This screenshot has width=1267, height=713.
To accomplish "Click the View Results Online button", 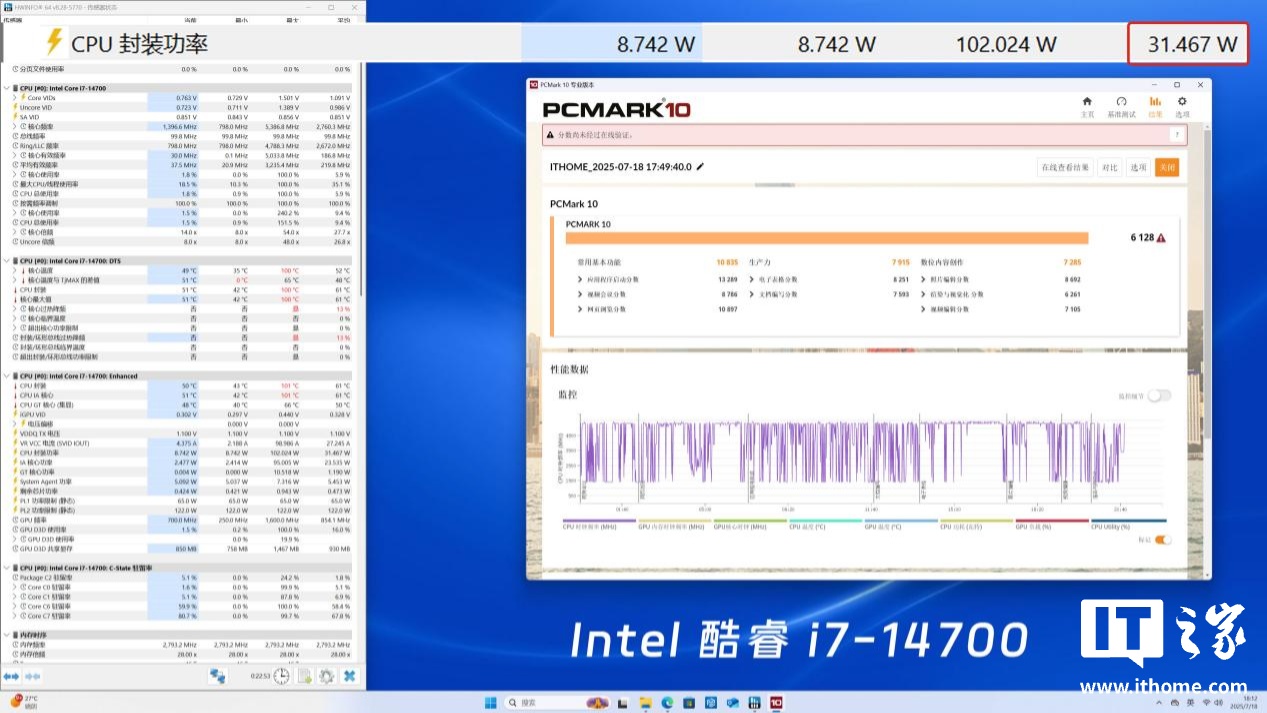I will coord(1064,168).
